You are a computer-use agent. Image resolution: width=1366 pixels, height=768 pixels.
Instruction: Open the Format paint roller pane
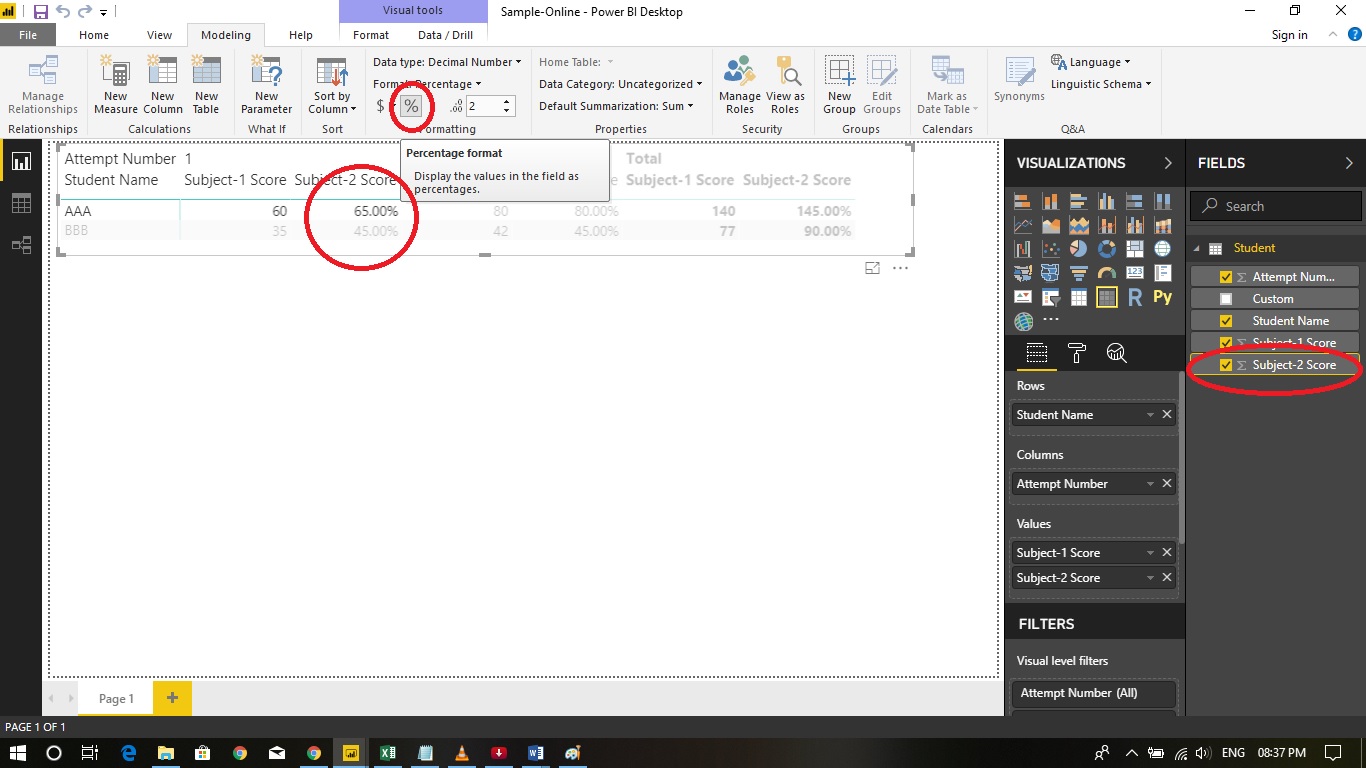(x=1077, y=352)
